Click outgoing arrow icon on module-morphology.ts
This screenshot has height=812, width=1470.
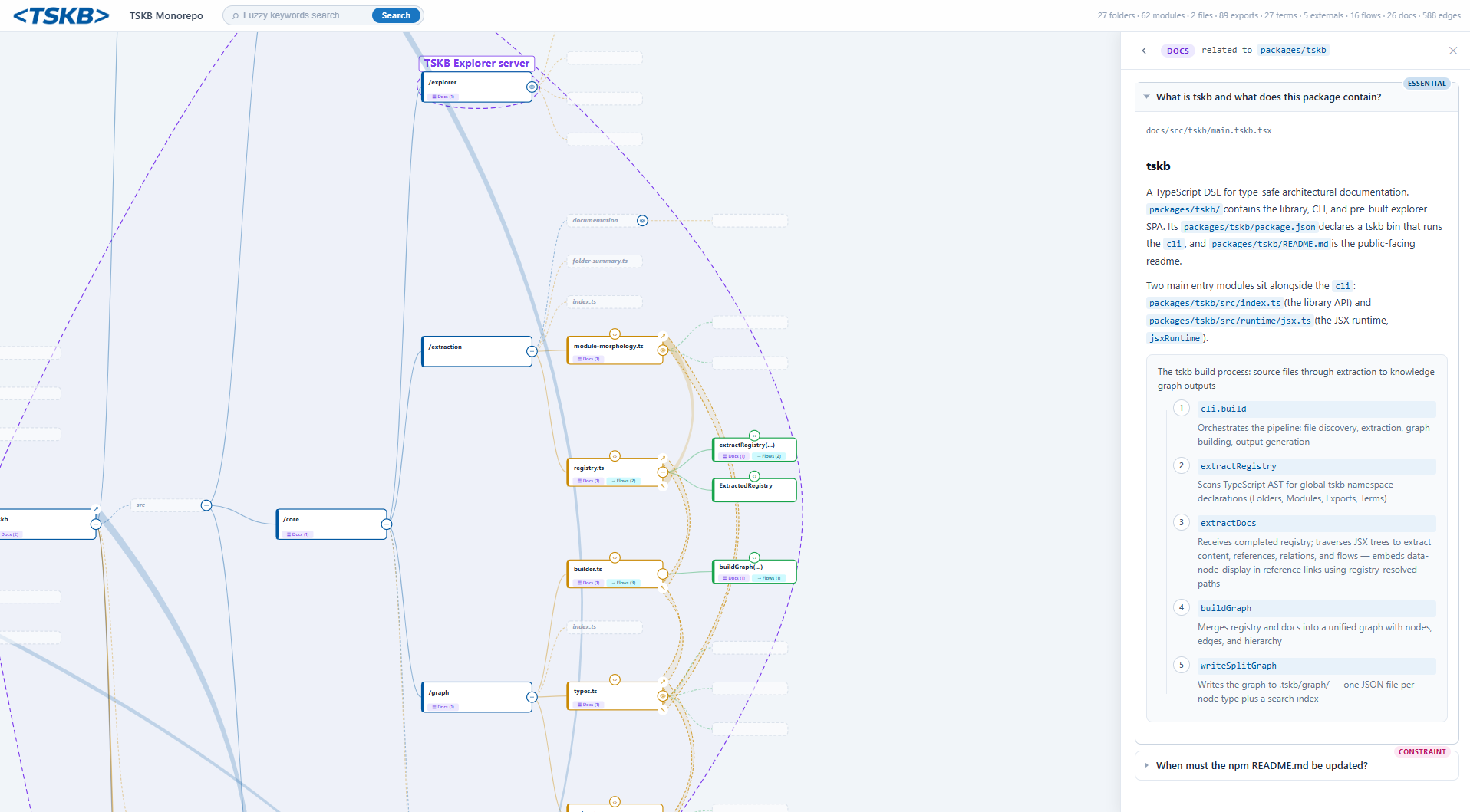[663, 336]
